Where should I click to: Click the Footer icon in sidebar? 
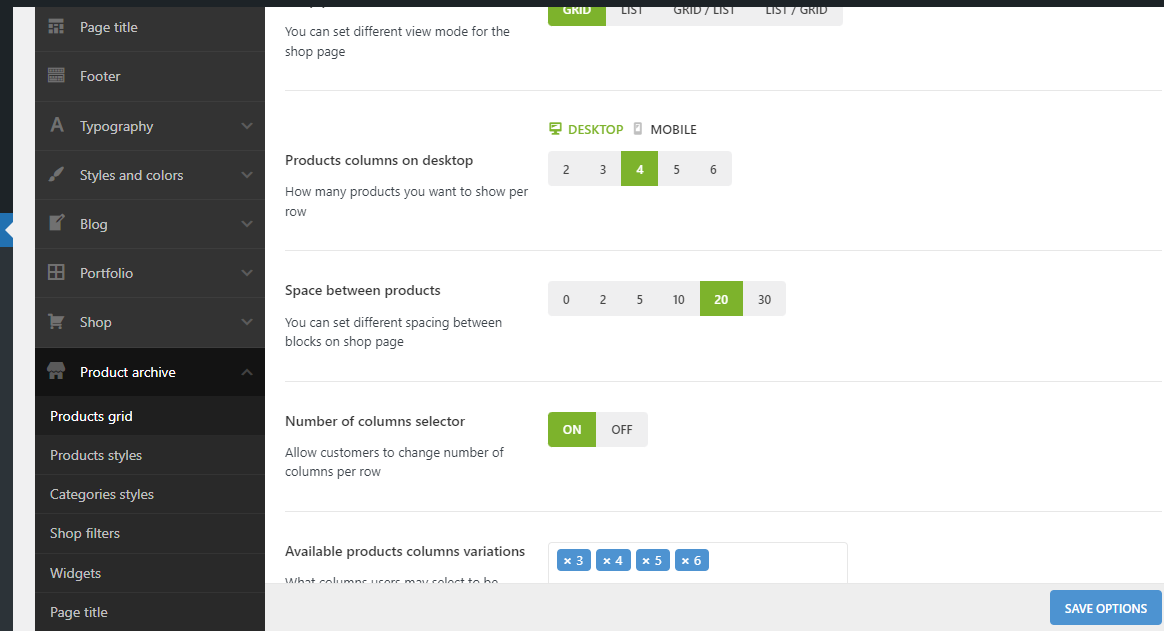(57, 76)
